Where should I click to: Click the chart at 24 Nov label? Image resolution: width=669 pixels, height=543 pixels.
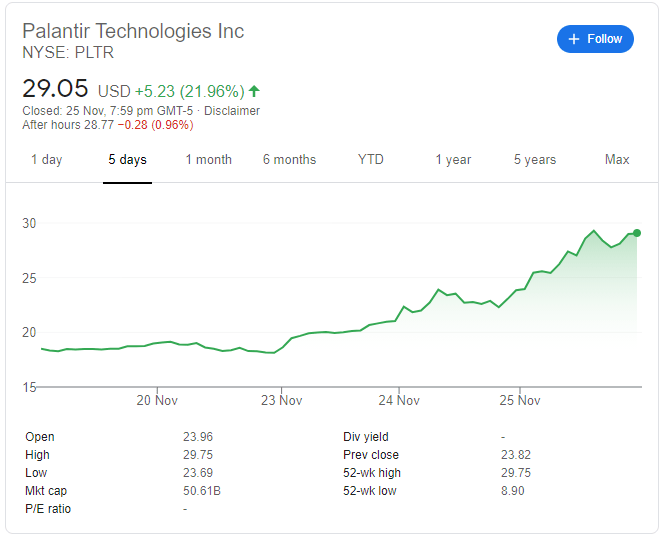[x=399, y=400]
